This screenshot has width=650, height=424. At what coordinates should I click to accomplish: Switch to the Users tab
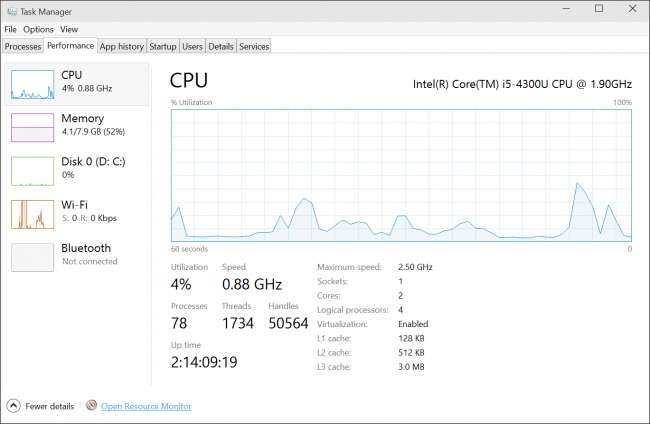(x=192, y=46)
